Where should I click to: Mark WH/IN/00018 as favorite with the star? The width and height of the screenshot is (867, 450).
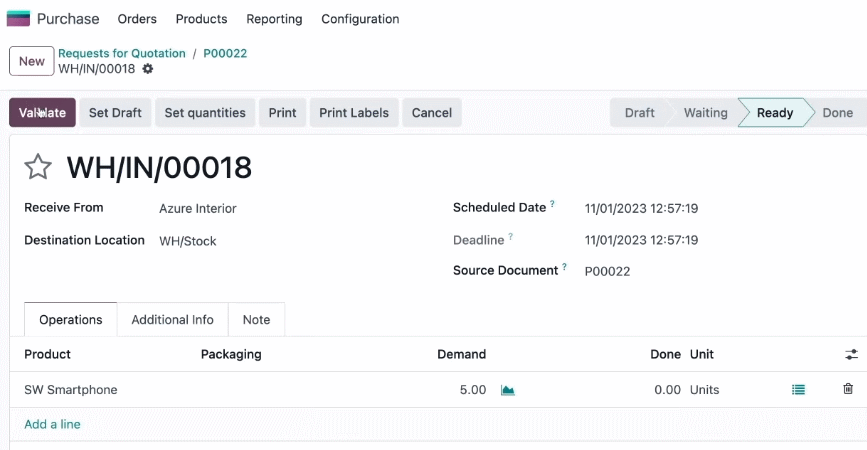coord(38,167)
